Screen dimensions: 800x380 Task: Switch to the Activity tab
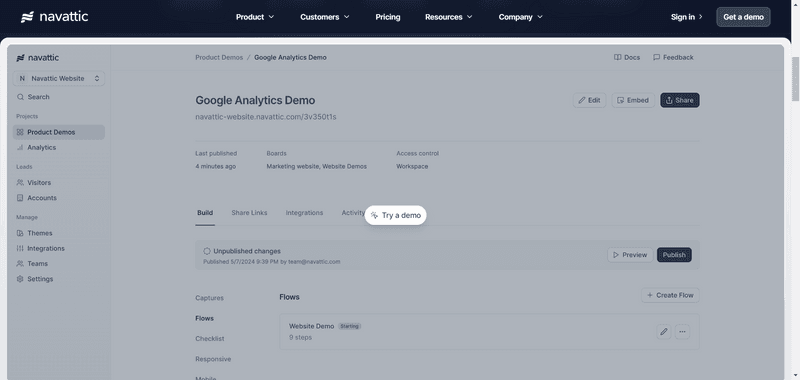353,213
